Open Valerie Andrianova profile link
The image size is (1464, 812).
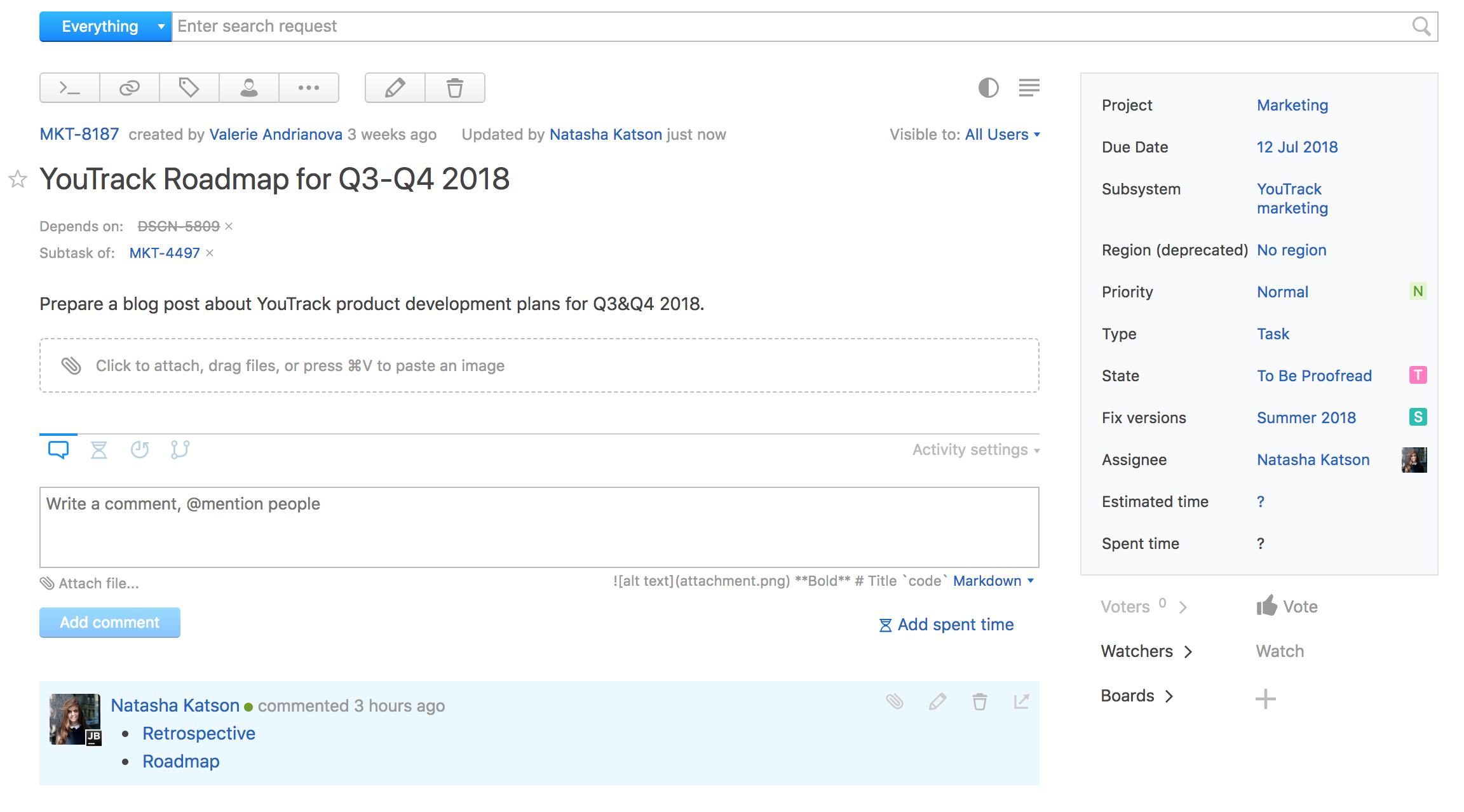pyautogui.click(x=276, y=135)
